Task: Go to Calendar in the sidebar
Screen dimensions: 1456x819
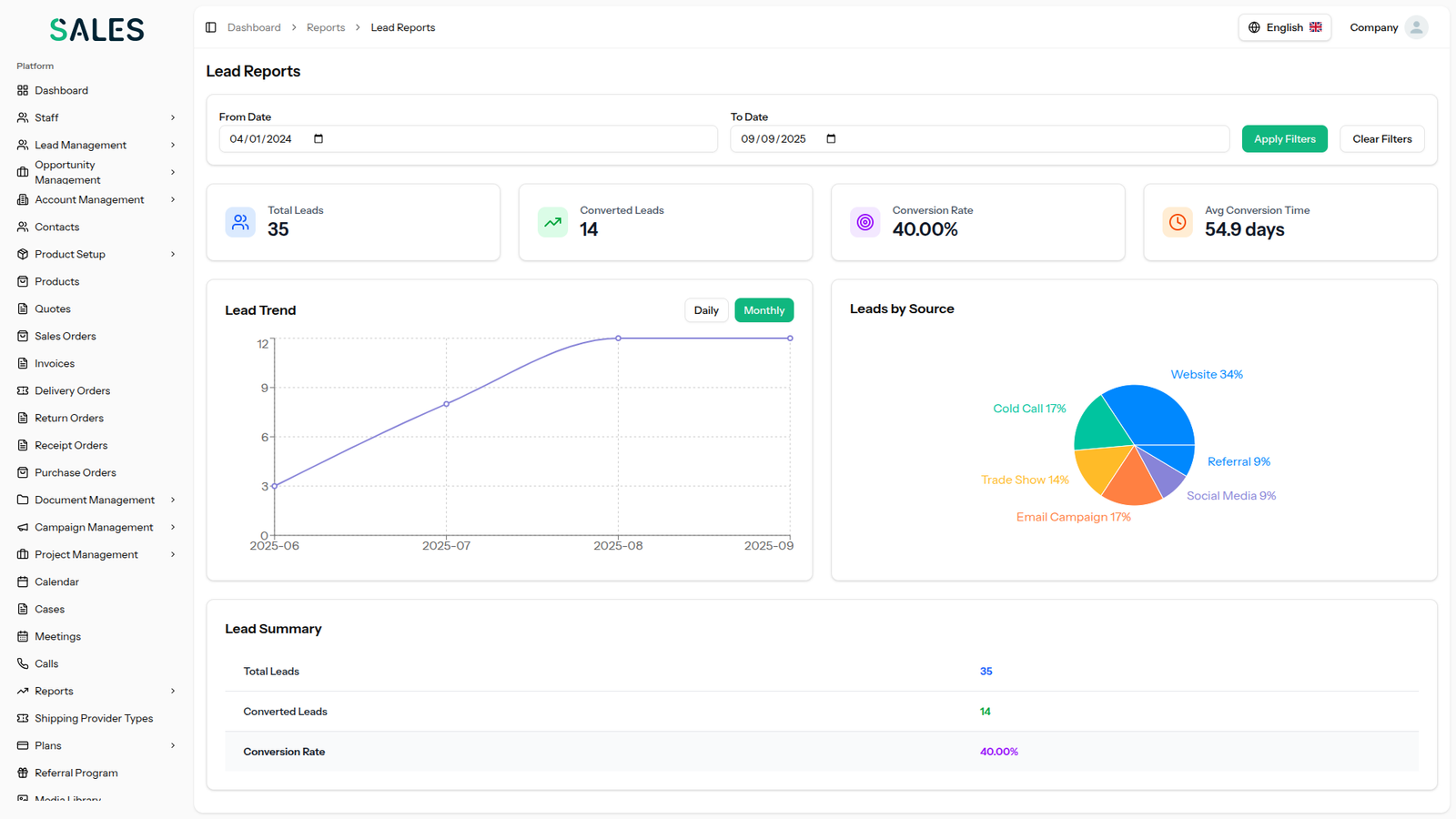Action: [56, 581]
